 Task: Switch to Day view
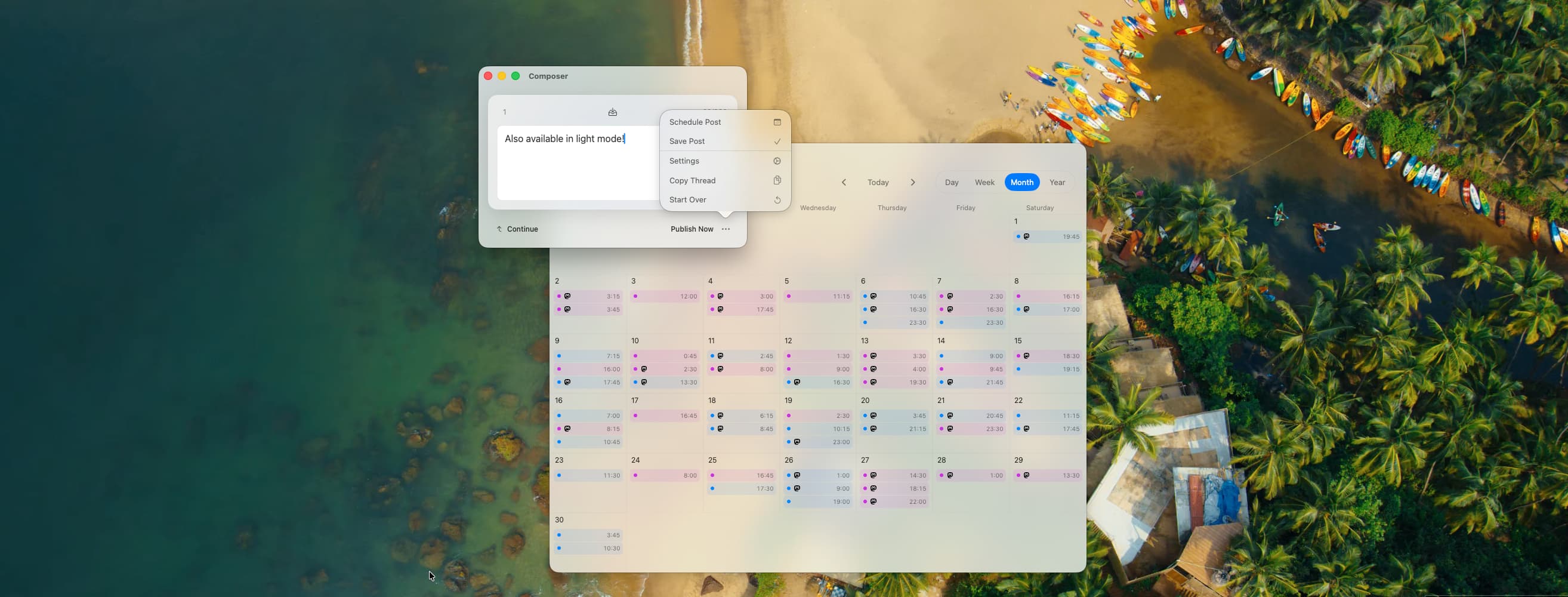coord(952,181)
